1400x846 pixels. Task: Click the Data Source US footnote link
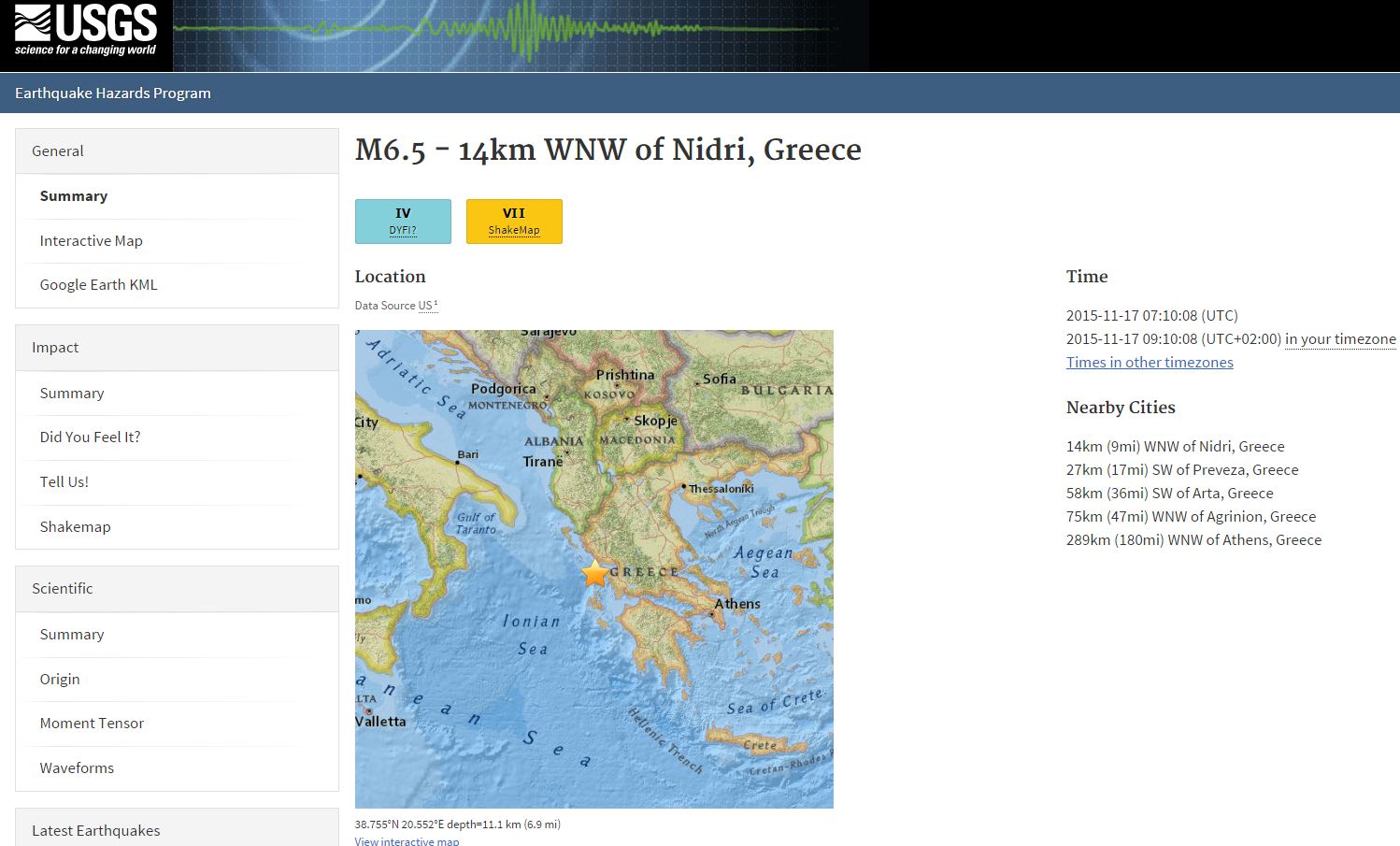point(429,305)
